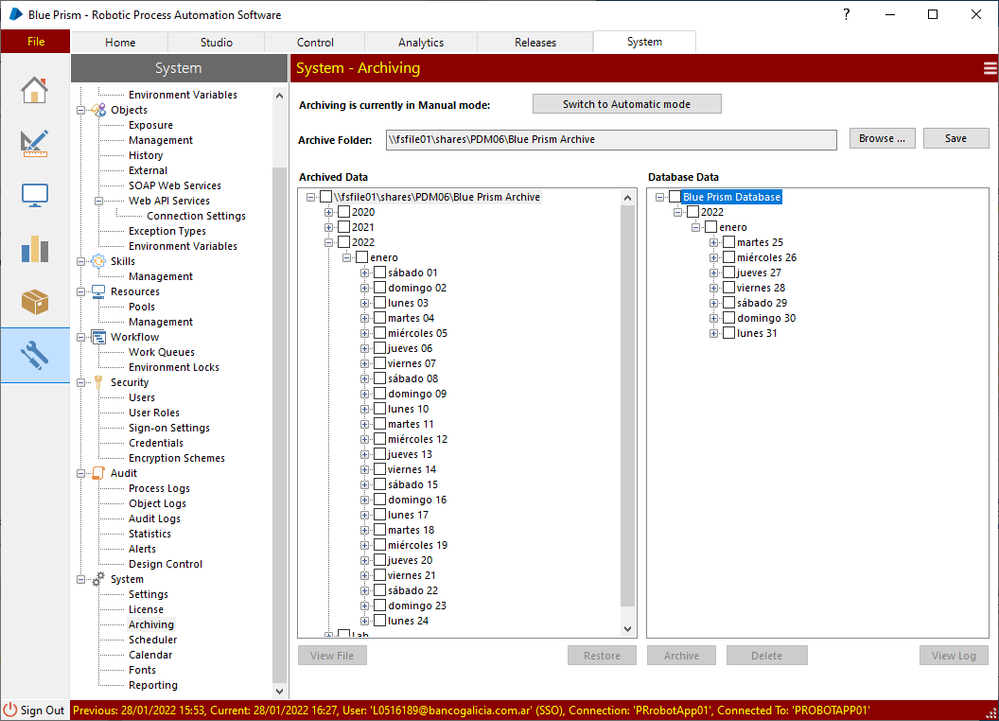Click the System gears tree icon

pos(98,579)
